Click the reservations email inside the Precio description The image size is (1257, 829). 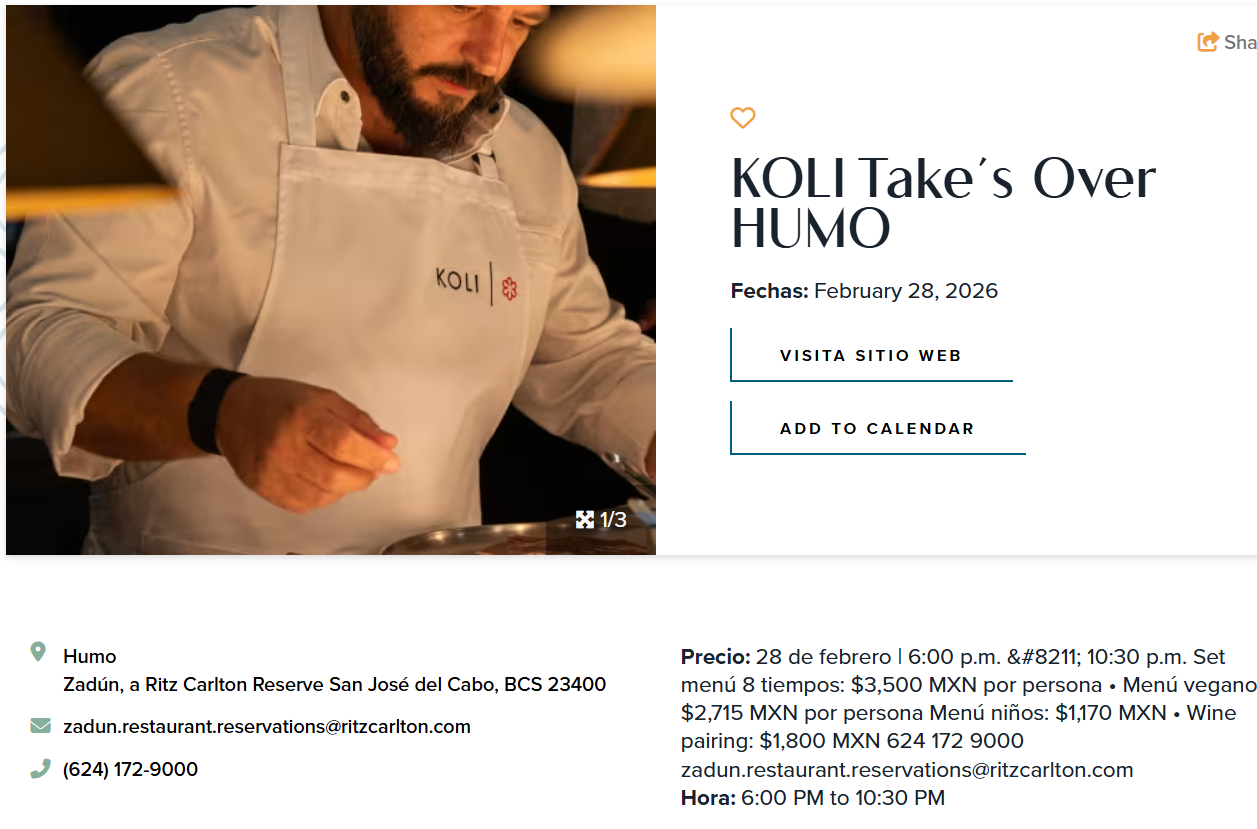907,770
